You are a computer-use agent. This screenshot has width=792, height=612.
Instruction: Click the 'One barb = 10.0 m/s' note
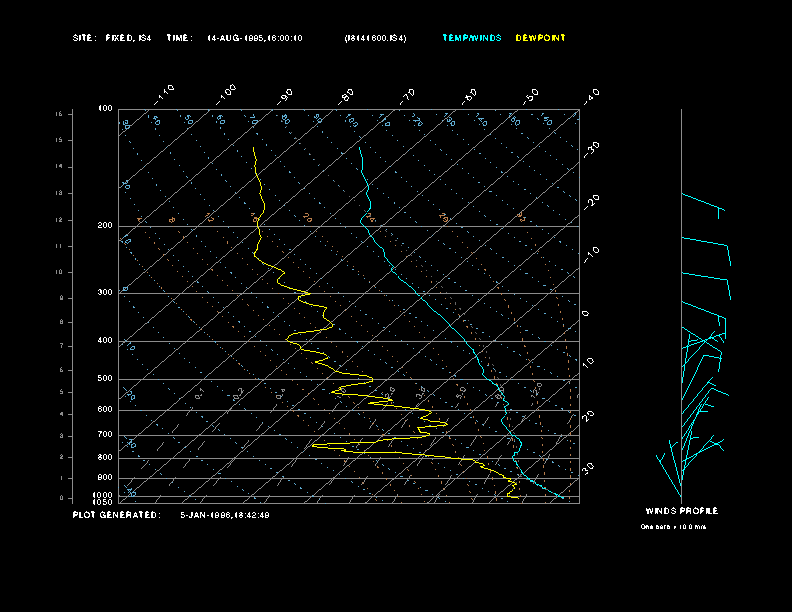click(673, 527)
